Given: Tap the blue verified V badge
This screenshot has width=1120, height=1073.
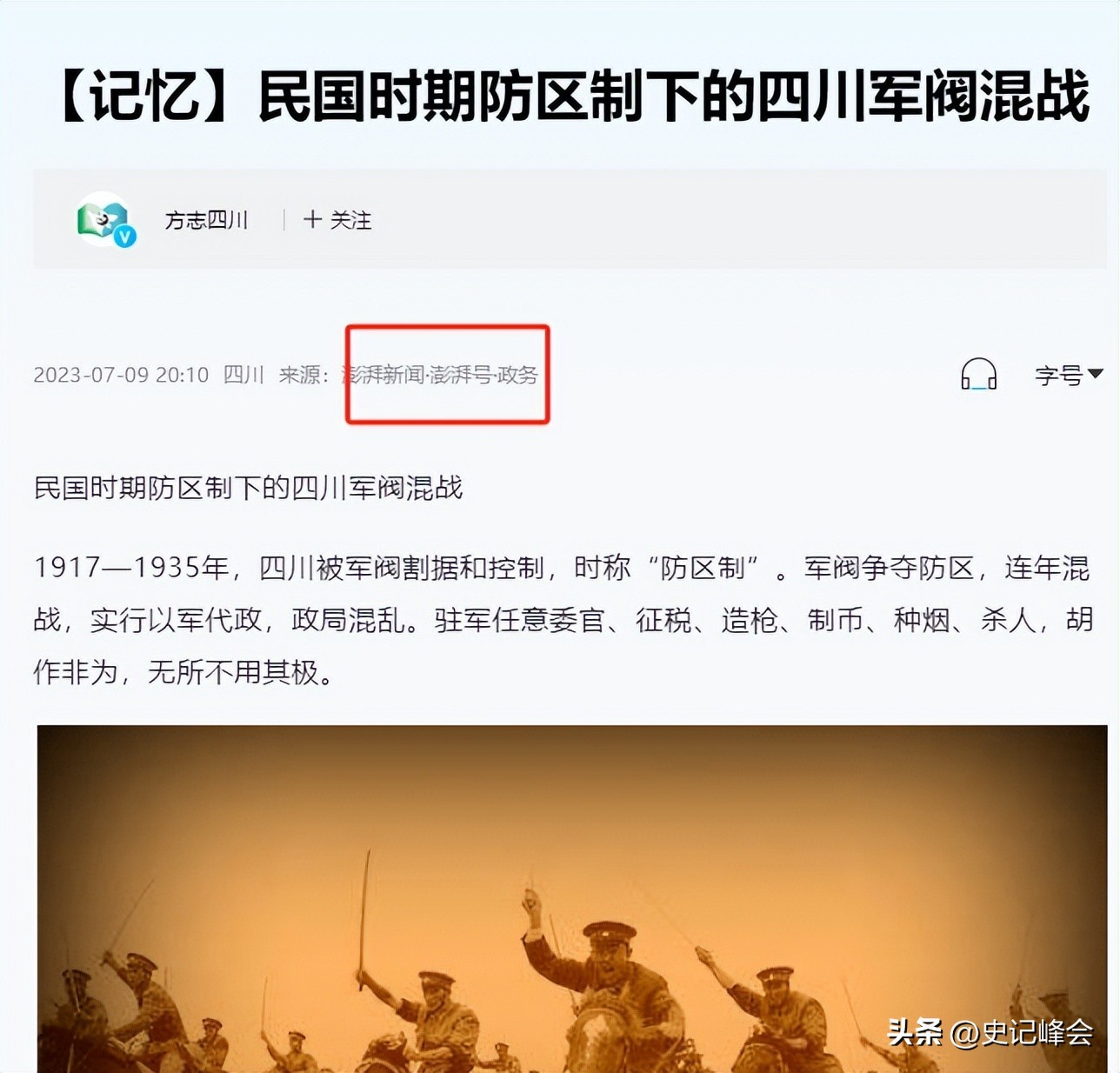Looking at the screenshot, I should coord(126,237).
